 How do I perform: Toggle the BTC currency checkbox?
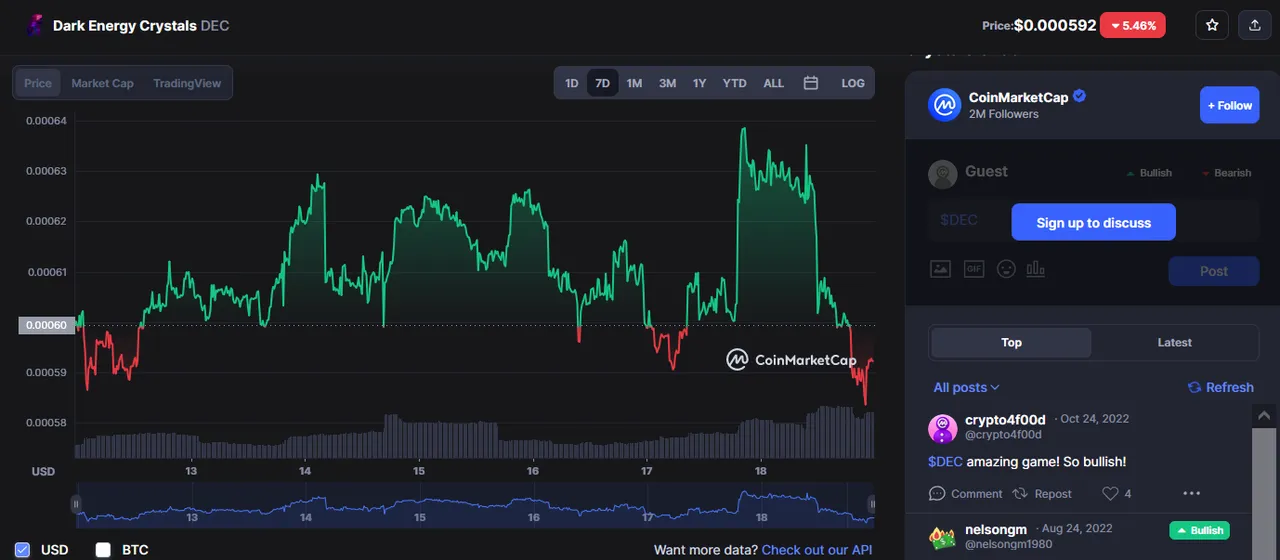tap(103, 550)
